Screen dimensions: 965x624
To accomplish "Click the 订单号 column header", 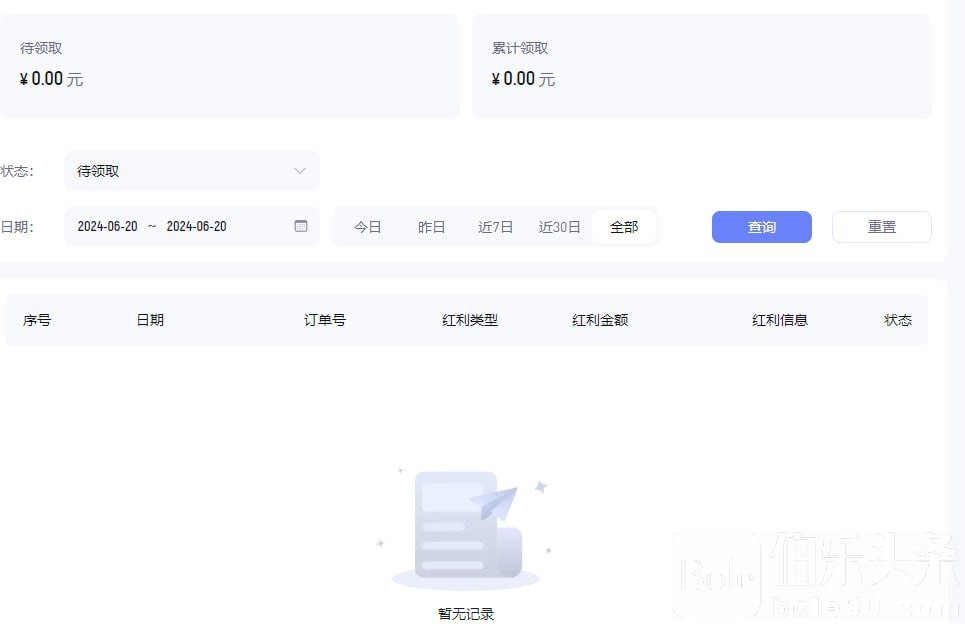I will click(x=325, y=320).
